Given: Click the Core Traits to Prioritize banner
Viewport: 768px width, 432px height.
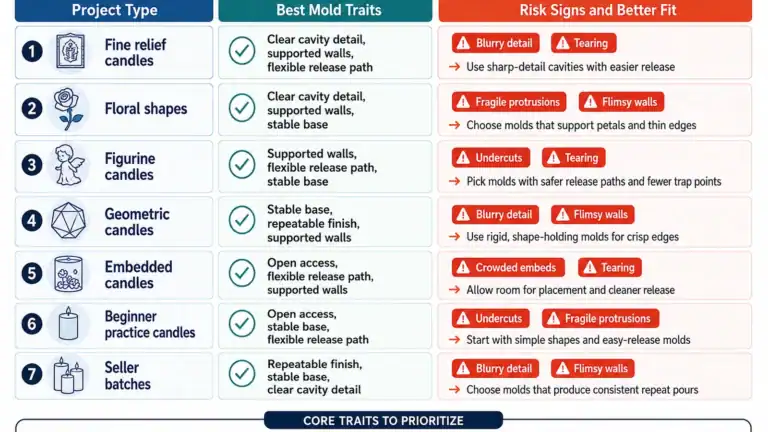Looking at the screenshot, I should [x=383, y=421].
